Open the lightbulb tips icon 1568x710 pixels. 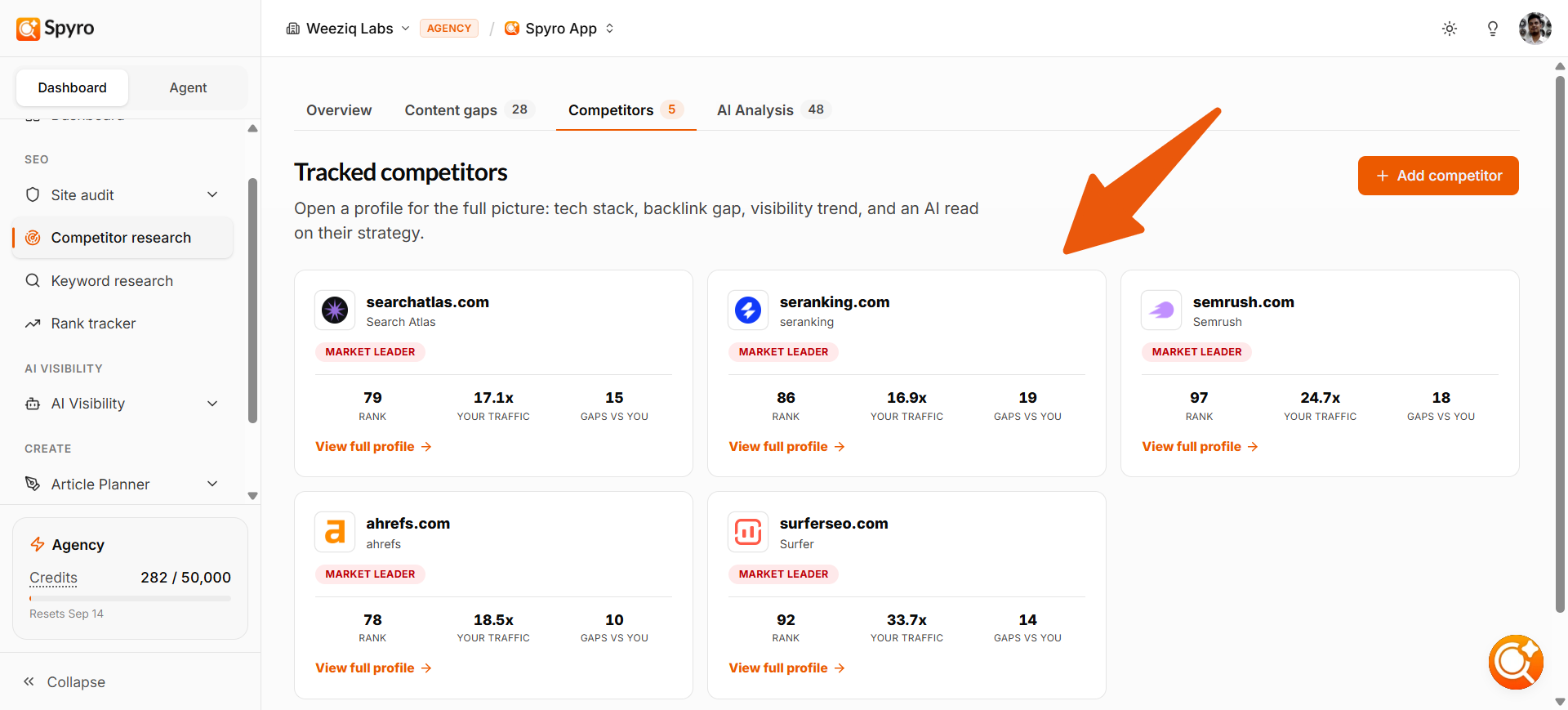click(1493, 29)
